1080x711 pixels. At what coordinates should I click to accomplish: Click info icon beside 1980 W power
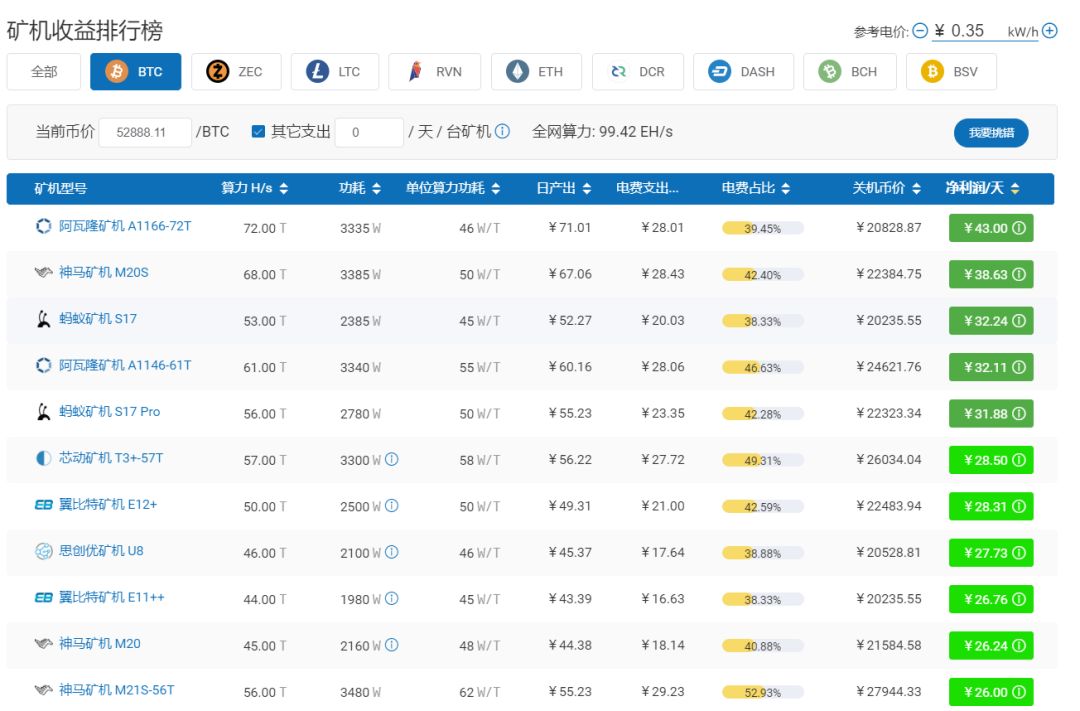click(x=392, y=599)
